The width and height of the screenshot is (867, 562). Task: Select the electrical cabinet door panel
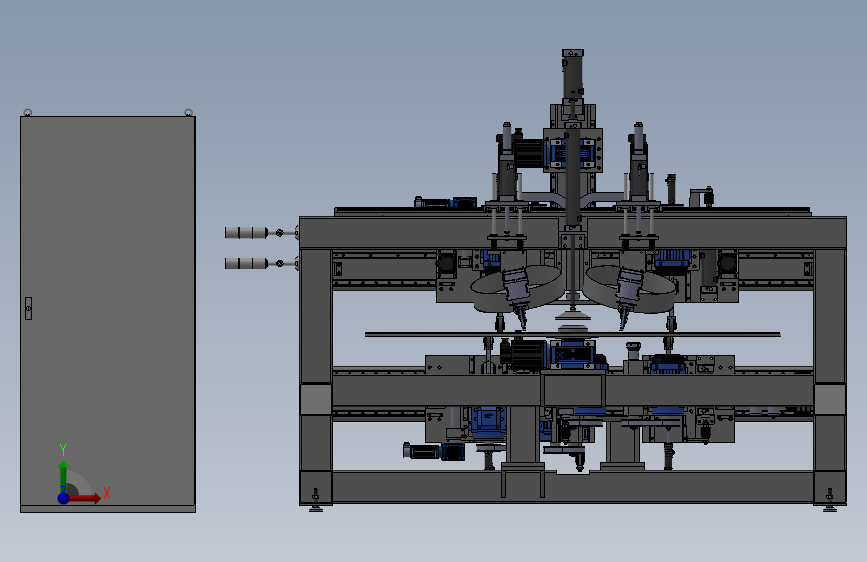pos(108,310)
